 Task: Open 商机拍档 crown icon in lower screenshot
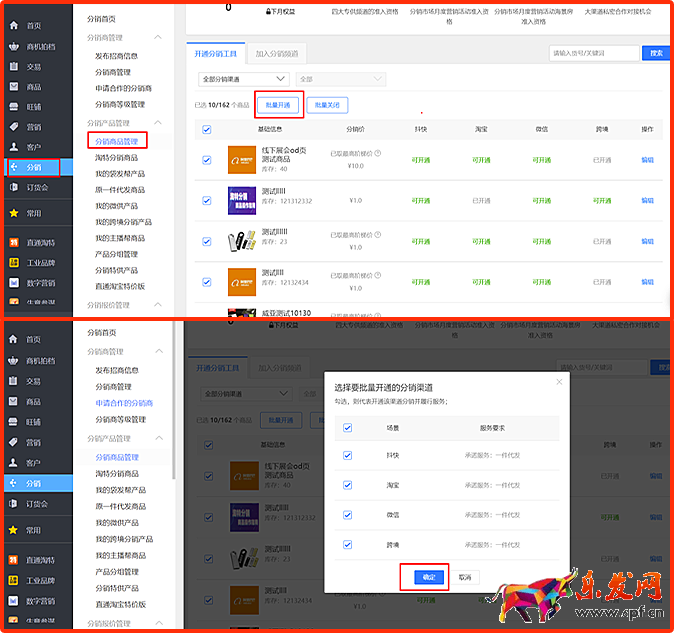[x=13, y=361]
